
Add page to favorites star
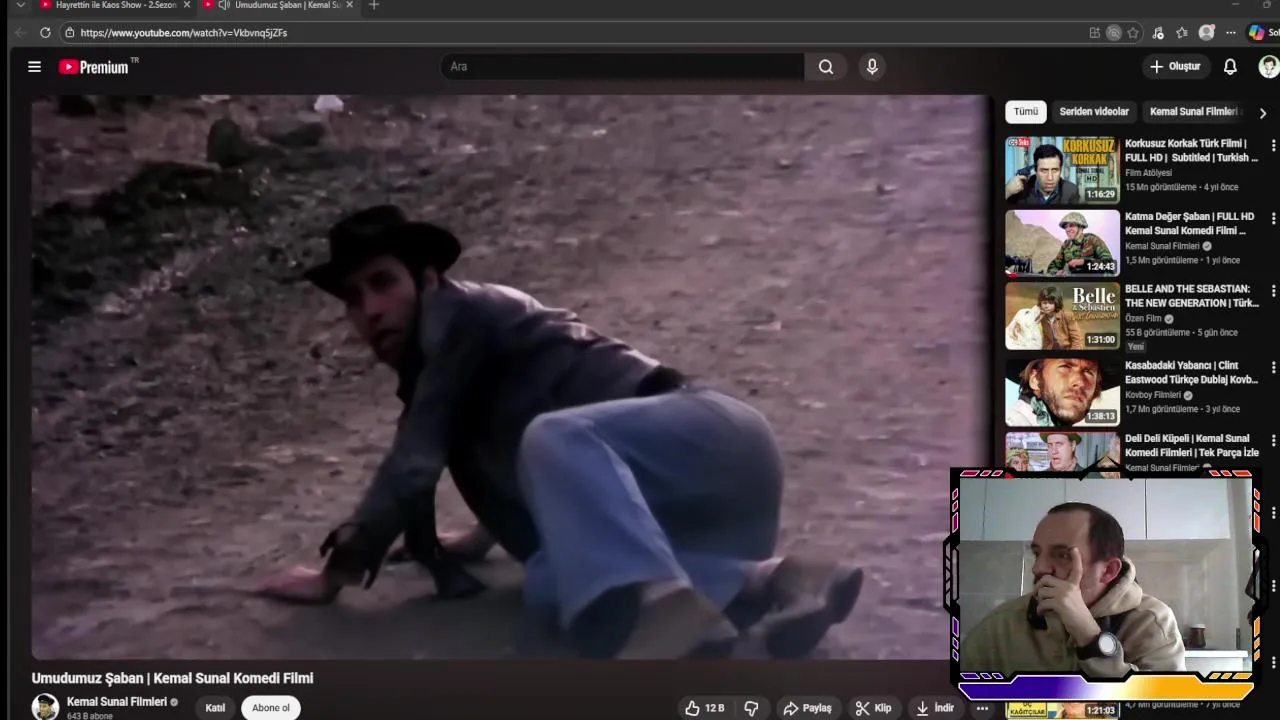click(1133, 33)
